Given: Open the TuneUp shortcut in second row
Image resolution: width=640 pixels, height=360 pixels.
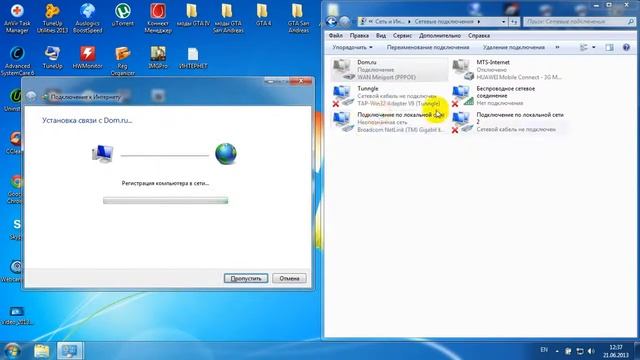Looking at the screenshot, I should click(52, 58).
